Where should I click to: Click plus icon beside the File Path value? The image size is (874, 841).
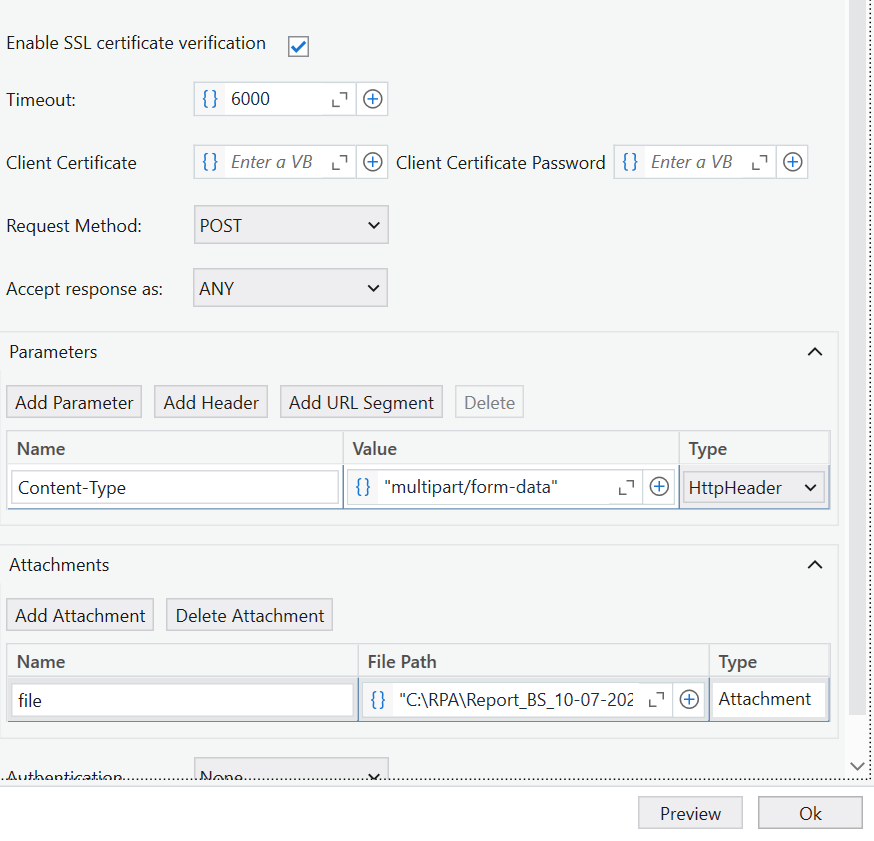tap(688, 699)
